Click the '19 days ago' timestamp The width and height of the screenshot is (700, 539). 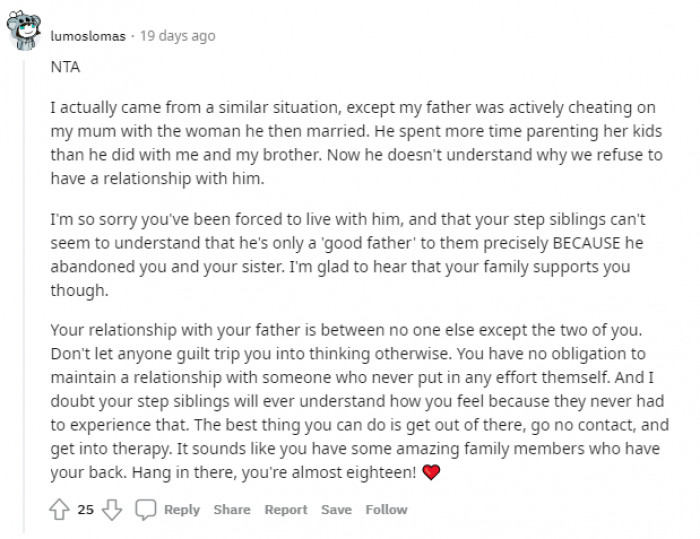click(x=178, y=36)
